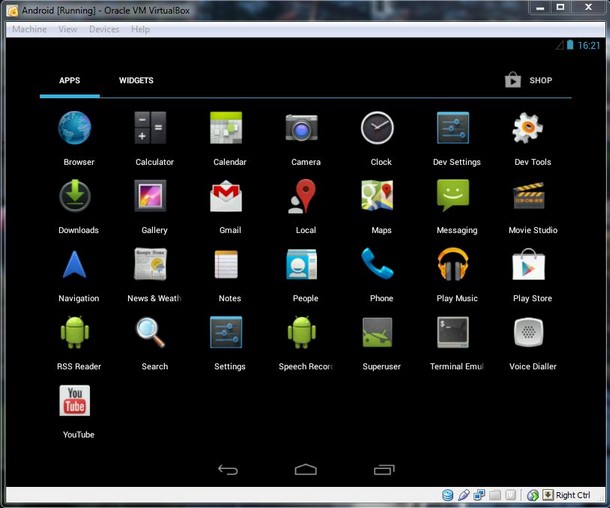Tap the recent apps button
610x508 pixels.
click(384, 470)
